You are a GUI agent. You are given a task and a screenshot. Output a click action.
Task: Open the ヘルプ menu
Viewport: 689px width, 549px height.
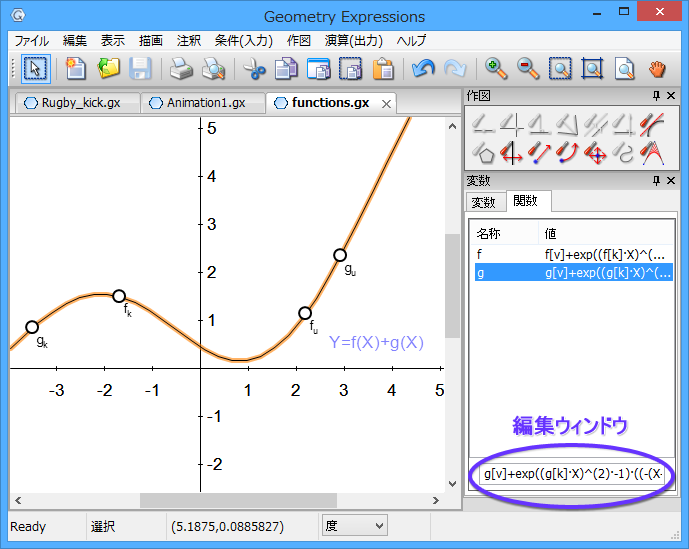tap(411, 41)
